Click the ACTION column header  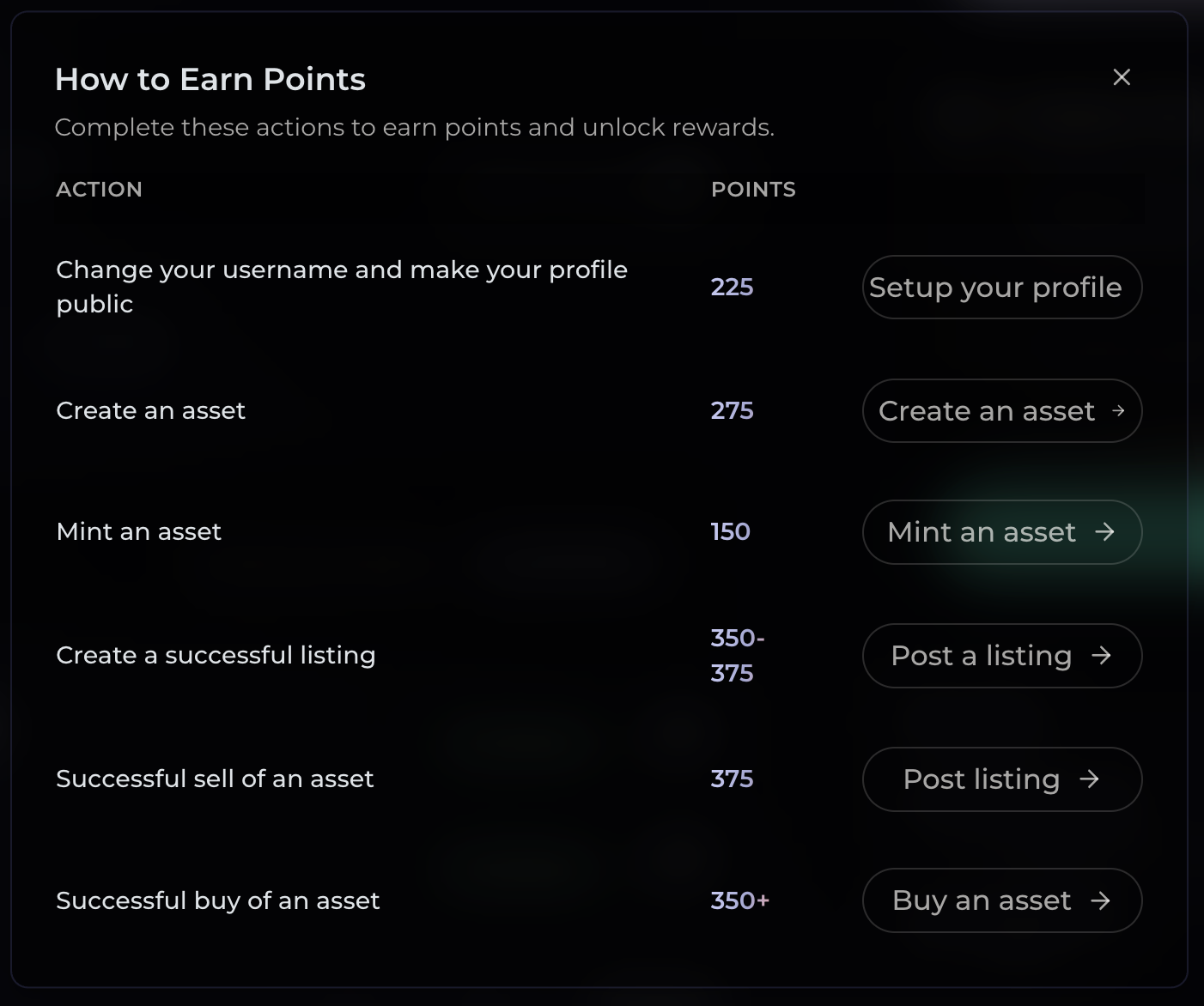click(x=99, y=190)
